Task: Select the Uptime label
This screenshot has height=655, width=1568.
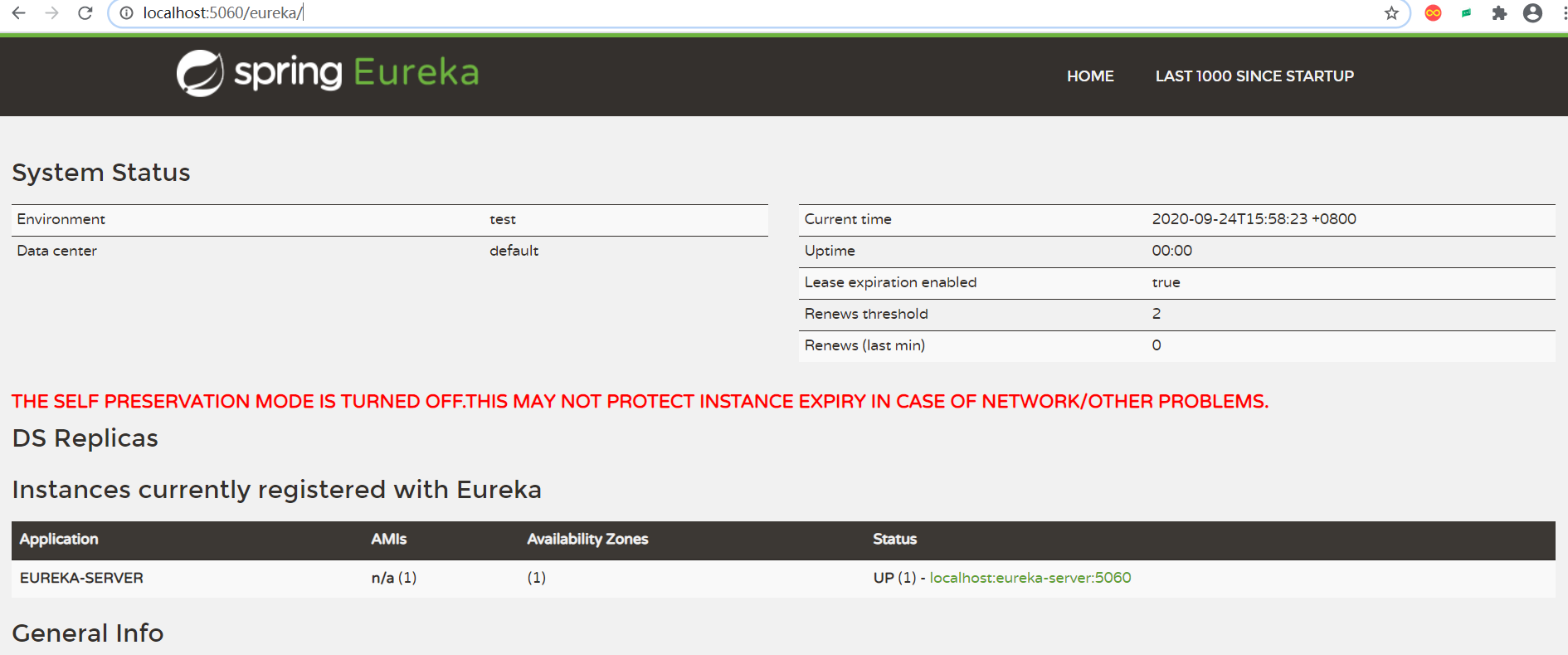Action: 830,251
